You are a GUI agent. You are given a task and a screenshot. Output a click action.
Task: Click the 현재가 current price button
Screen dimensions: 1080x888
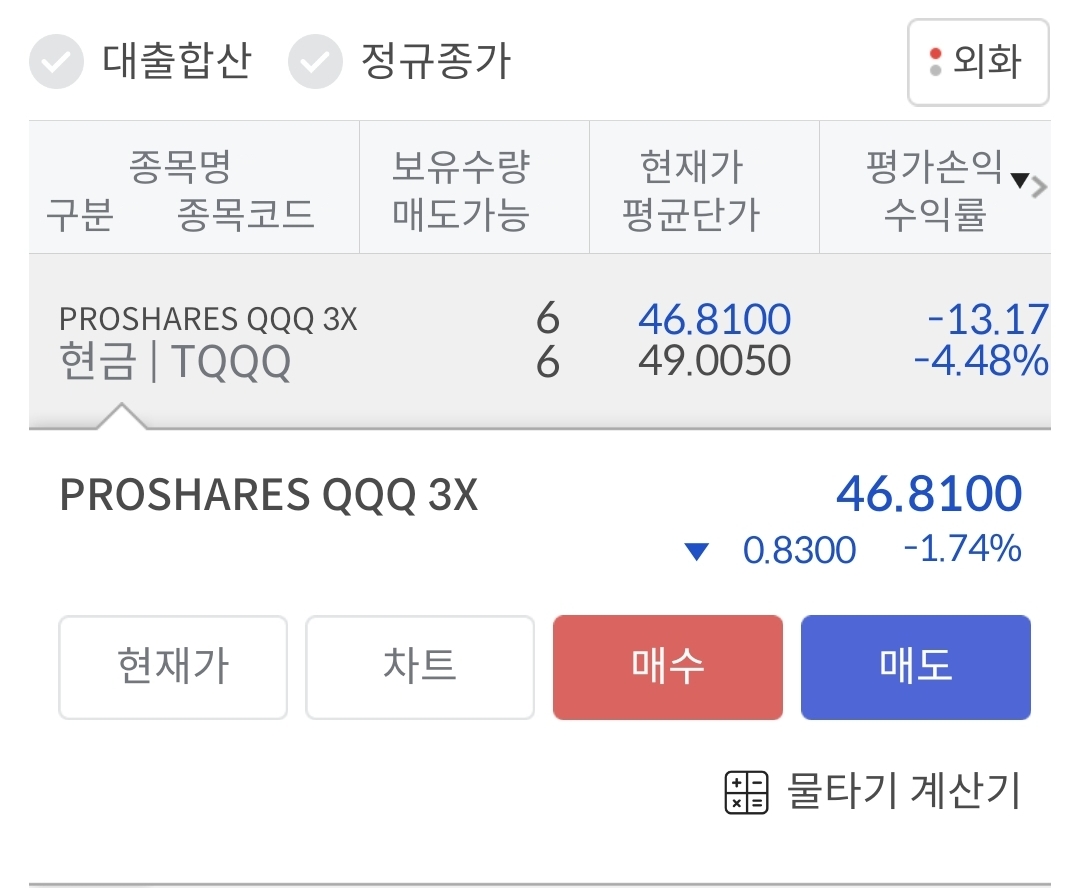172,667
